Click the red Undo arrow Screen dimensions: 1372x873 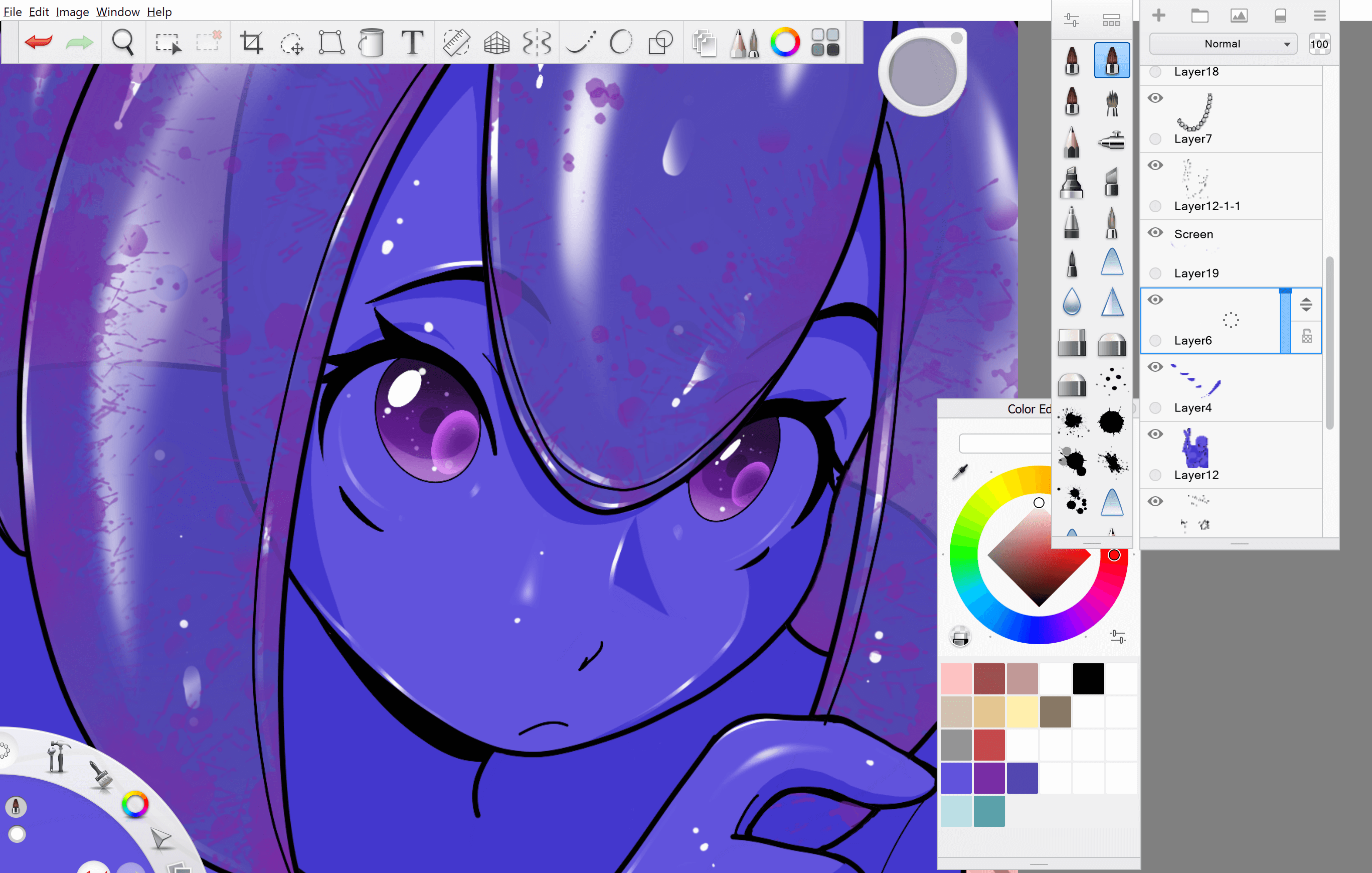pos(39,42)
